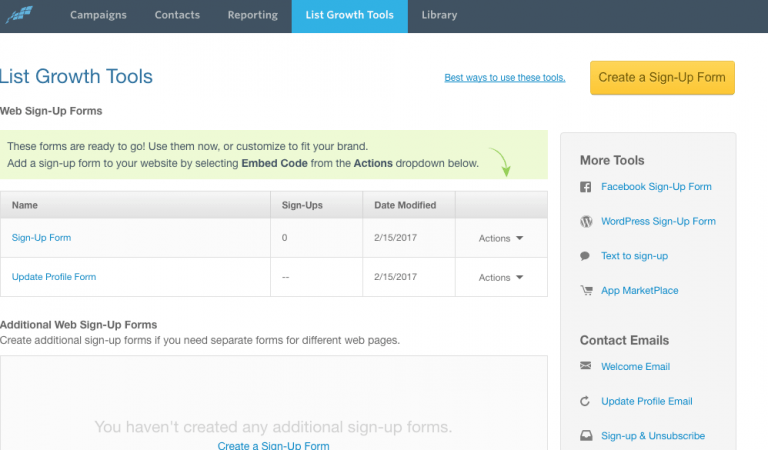Click the Update Profile Email refresh icon
The image size is (768, 450).
[585, 402]
